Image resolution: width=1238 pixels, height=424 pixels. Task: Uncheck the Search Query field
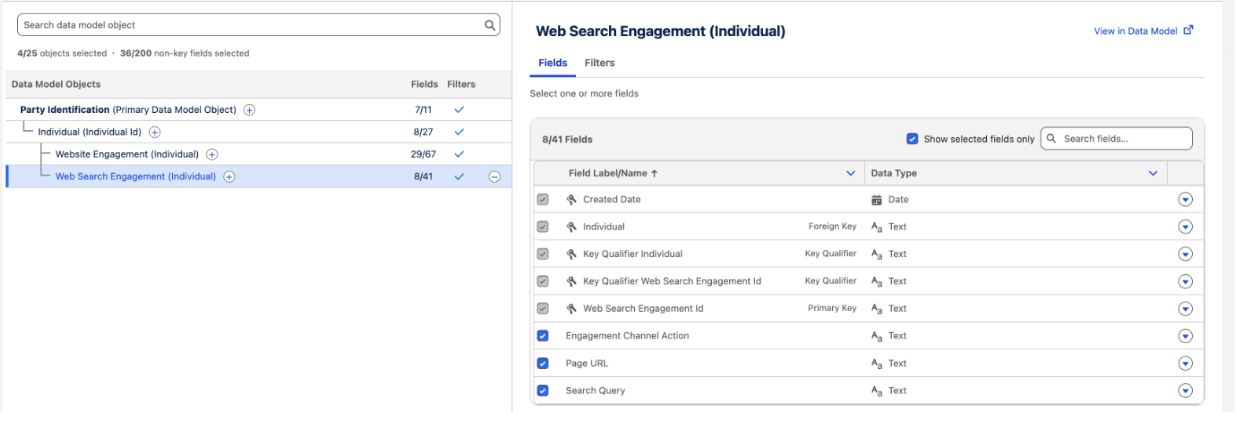(x=543, y=390)
